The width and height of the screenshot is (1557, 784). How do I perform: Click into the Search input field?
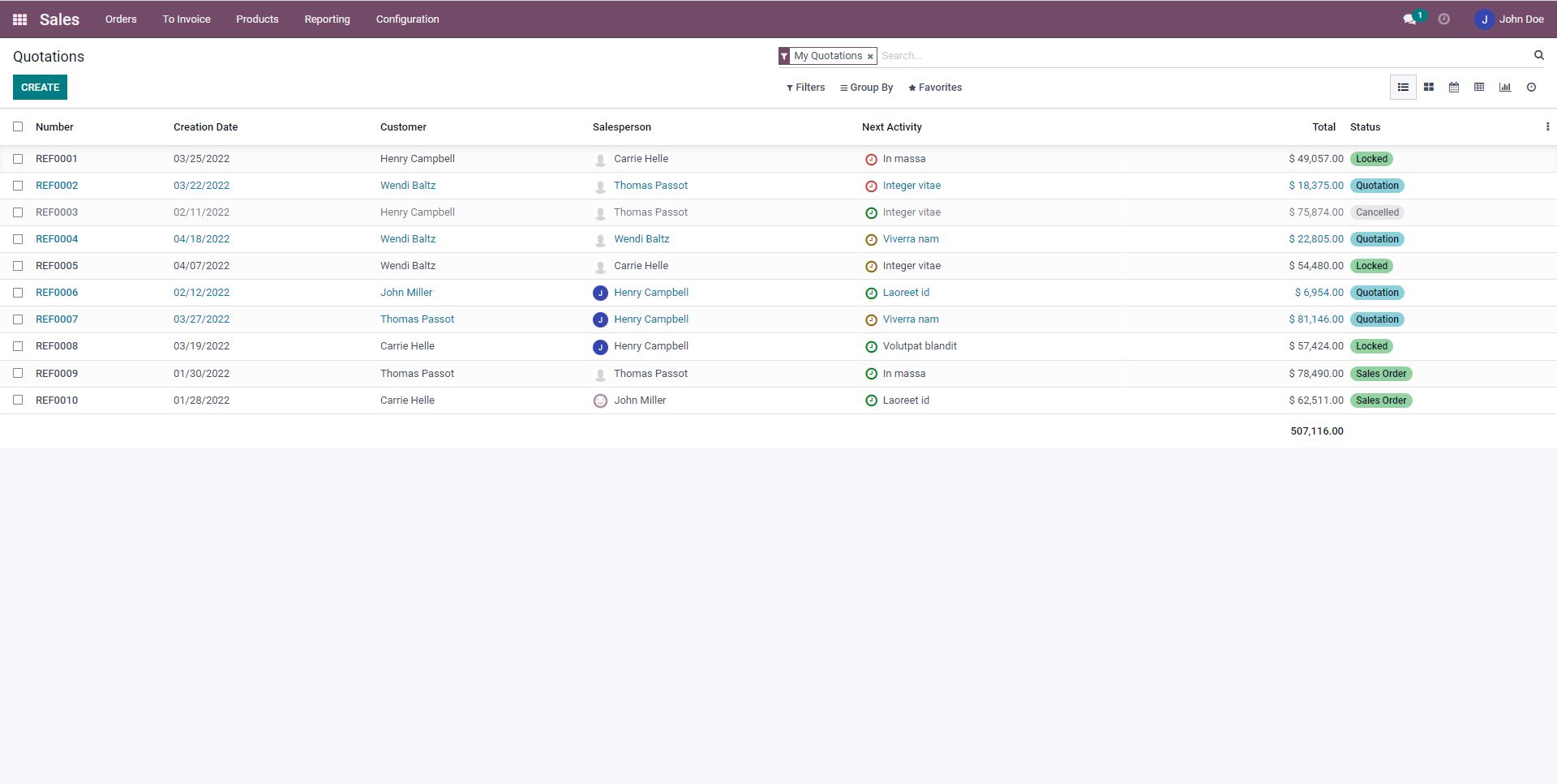click(1200, 56)
